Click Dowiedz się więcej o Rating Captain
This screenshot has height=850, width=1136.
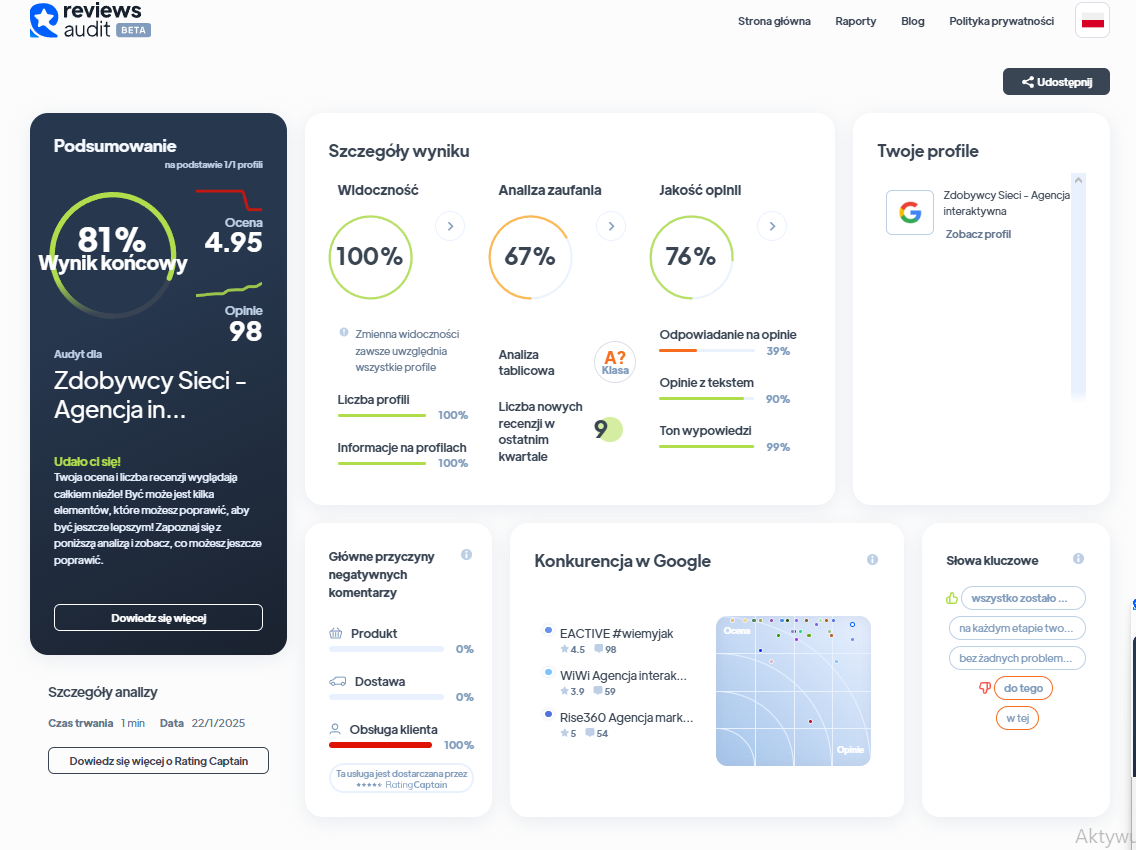coord(158,761)
